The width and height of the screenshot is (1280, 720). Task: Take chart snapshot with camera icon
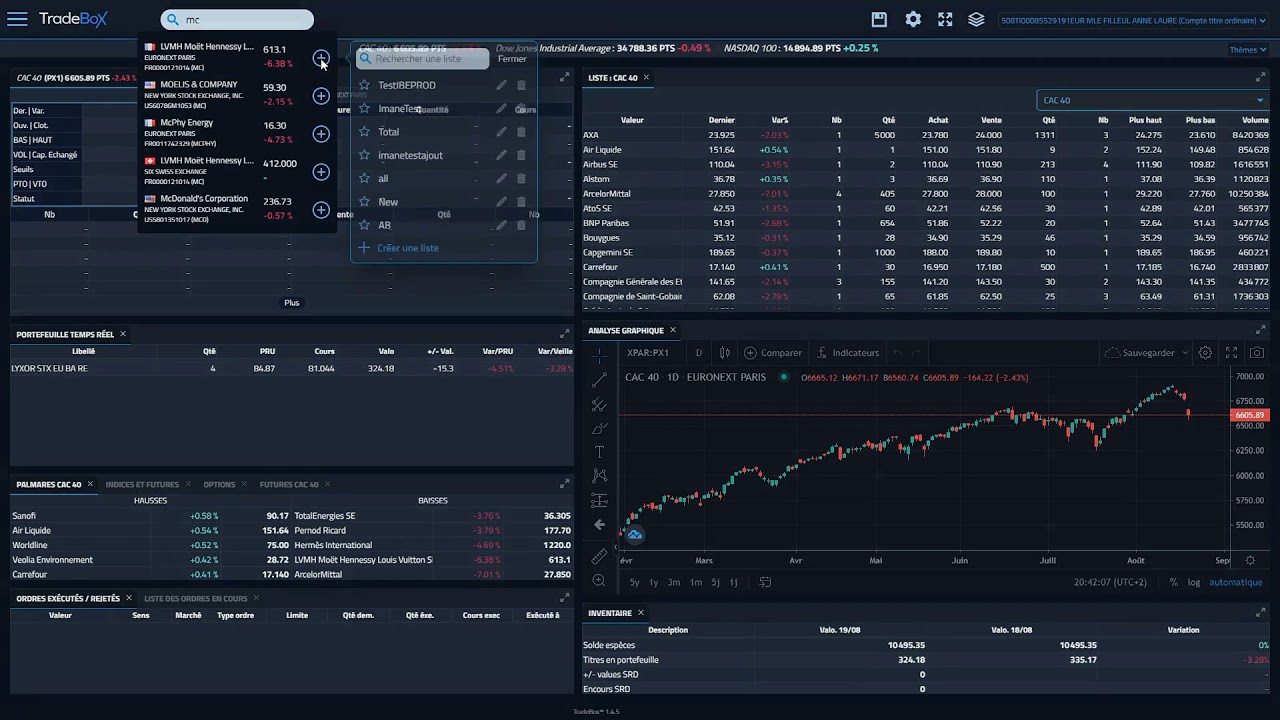[1257, 352]
